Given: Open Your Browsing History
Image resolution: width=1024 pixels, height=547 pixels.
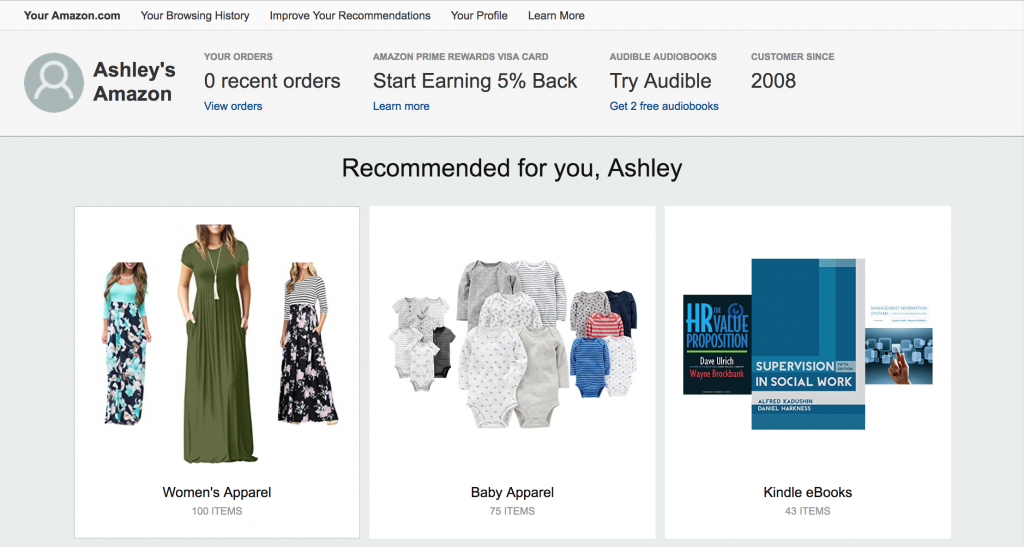Looking at the screenshot, I should coord(195,16).
